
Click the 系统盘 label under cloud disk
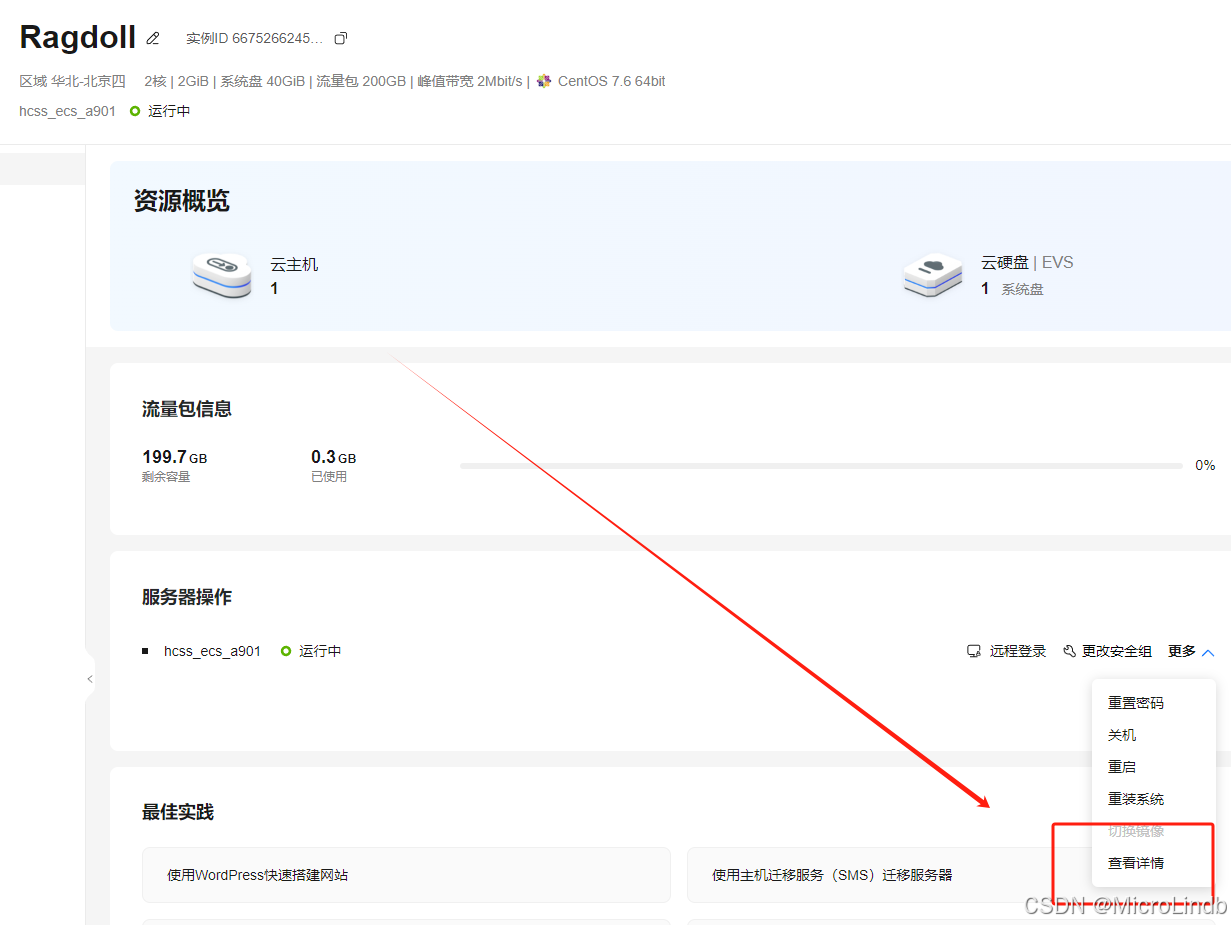[x=1022, y=289]
